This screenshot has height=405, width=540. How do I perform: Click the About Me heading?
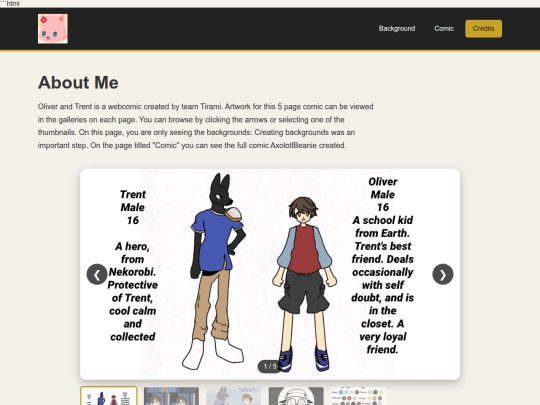(x=78, y=83)
